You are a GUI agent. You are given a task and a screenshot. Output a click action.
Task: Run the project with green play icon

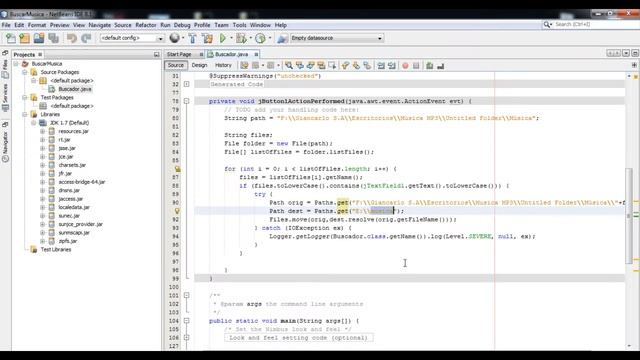tap(223, 38)
